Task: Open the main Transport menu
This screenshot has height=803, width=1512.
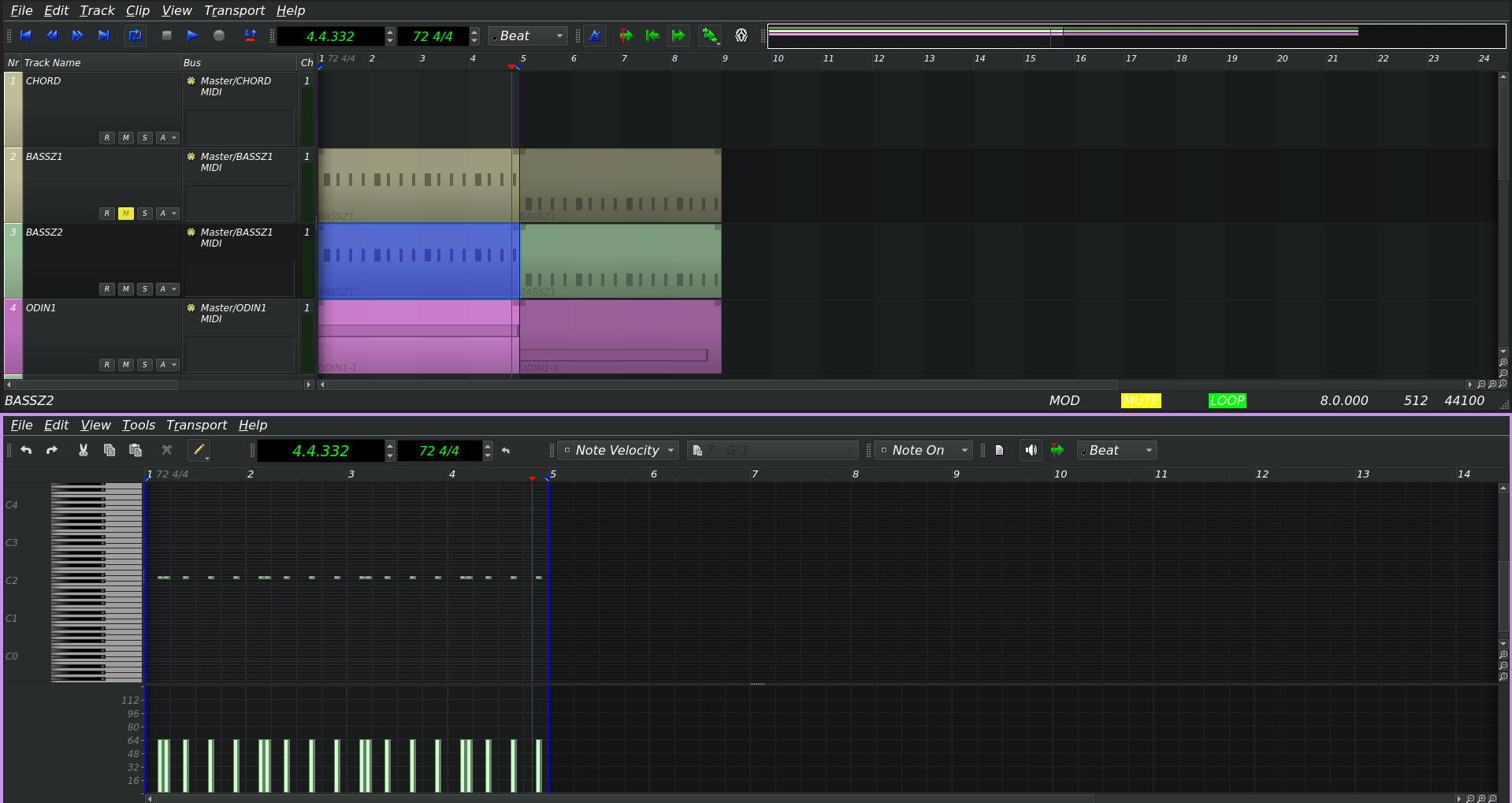Action: point(234,10)
